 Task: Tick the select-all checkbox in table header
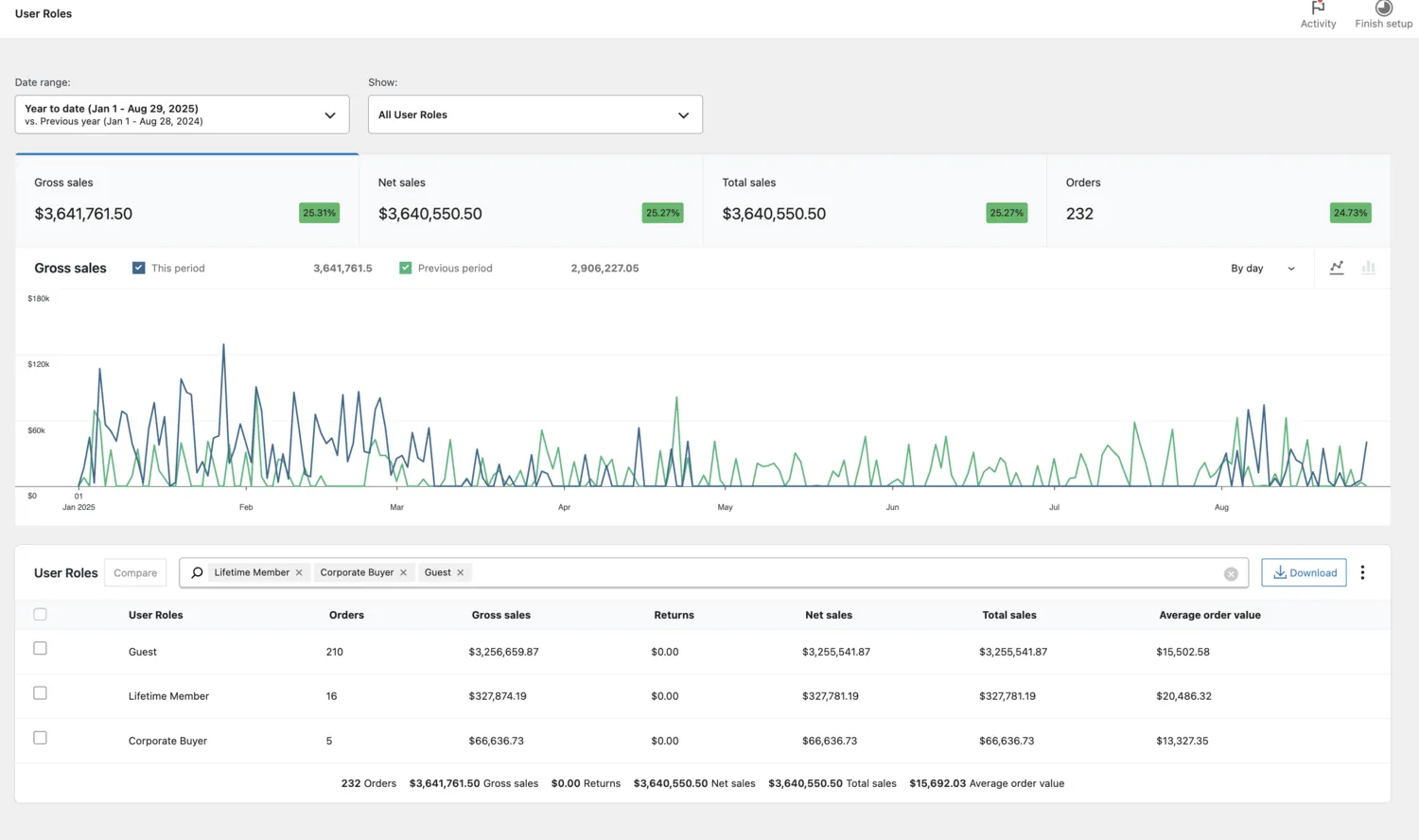(x=40, y=615)
